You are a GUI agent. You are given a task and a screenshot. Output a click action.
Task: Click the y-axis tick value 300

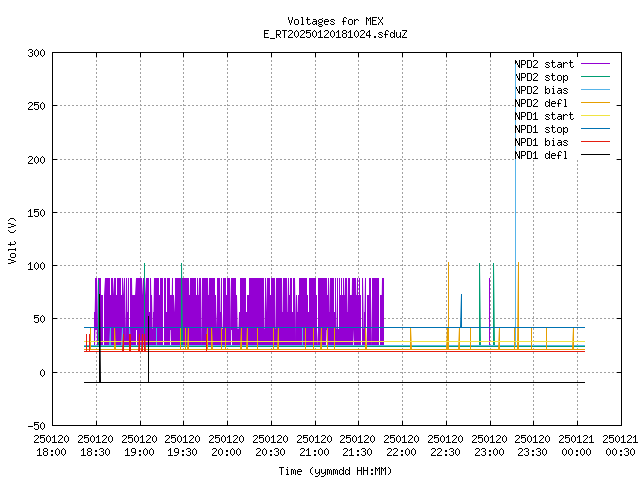(36, 53)
